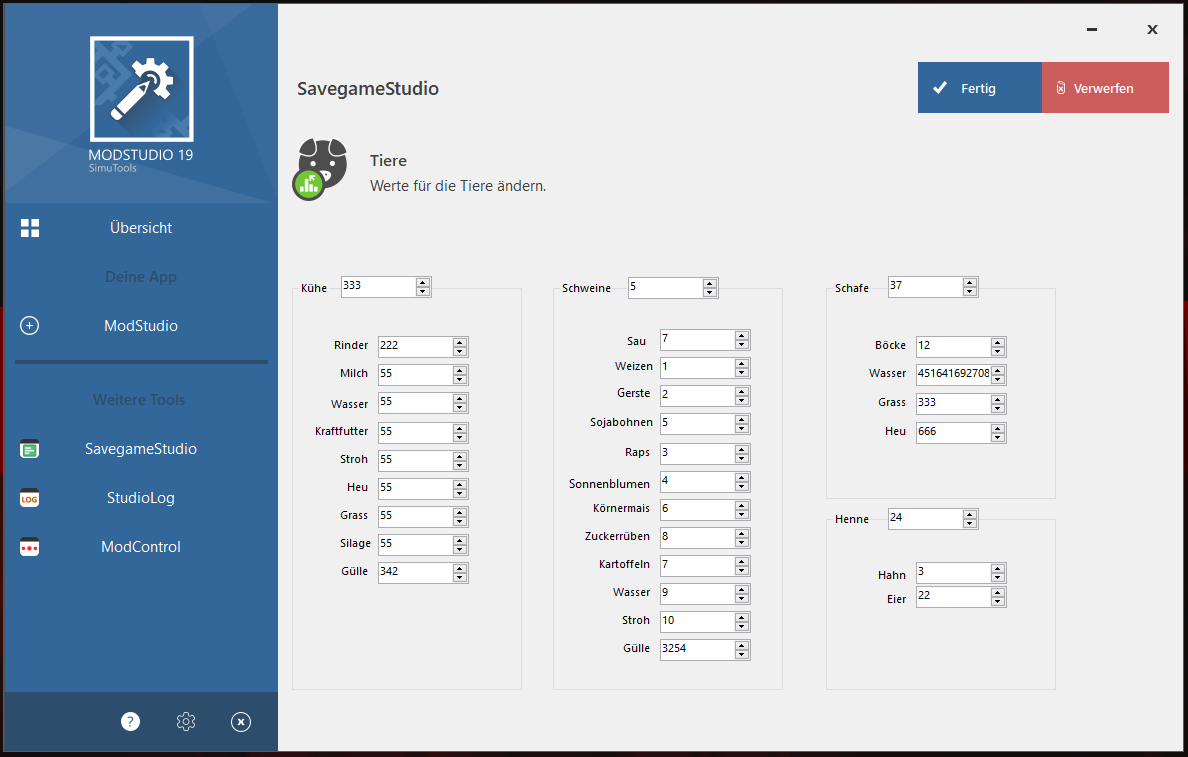
Task: Click the circled X icon in sidebar footer
Action: click(241, 721)
